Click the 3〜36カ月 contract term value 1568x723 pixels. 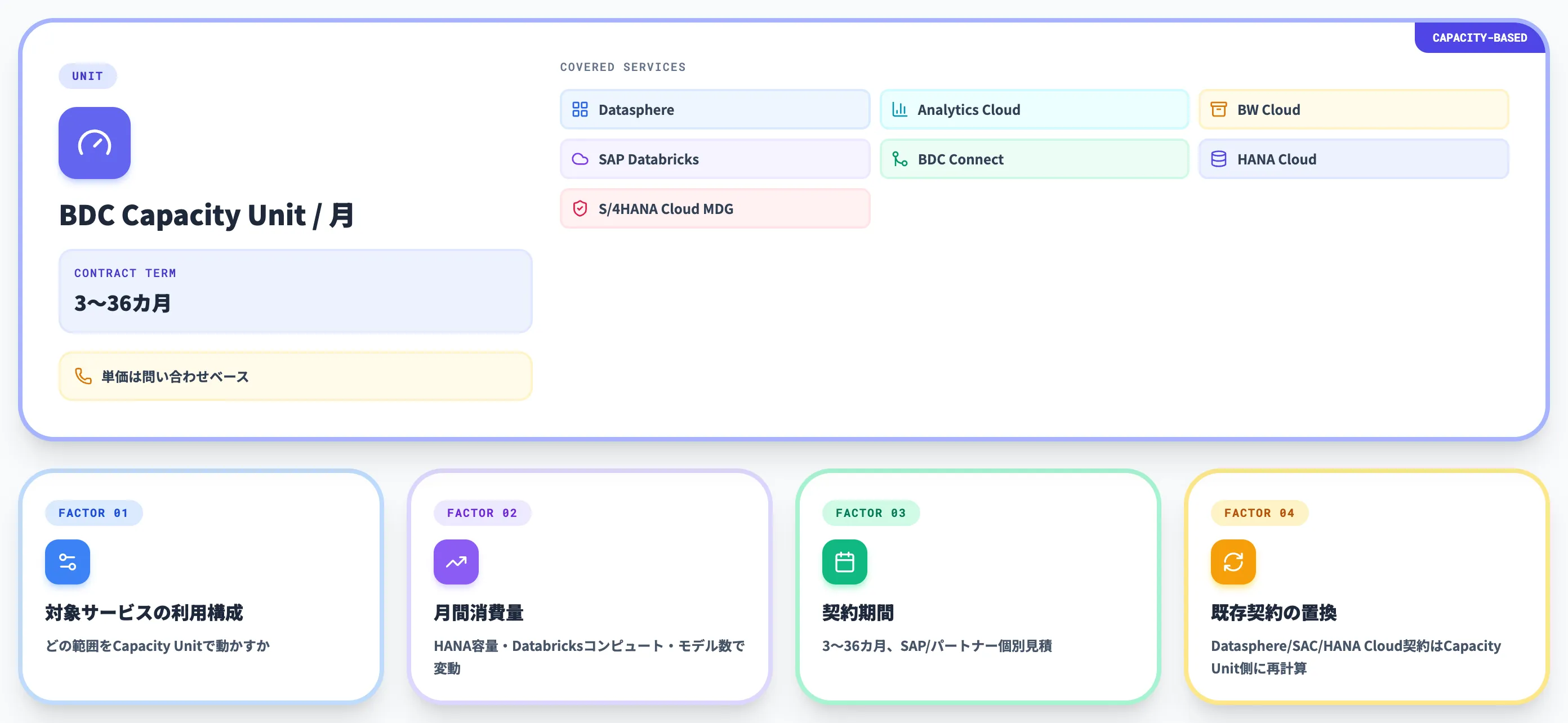coord(122,303)
